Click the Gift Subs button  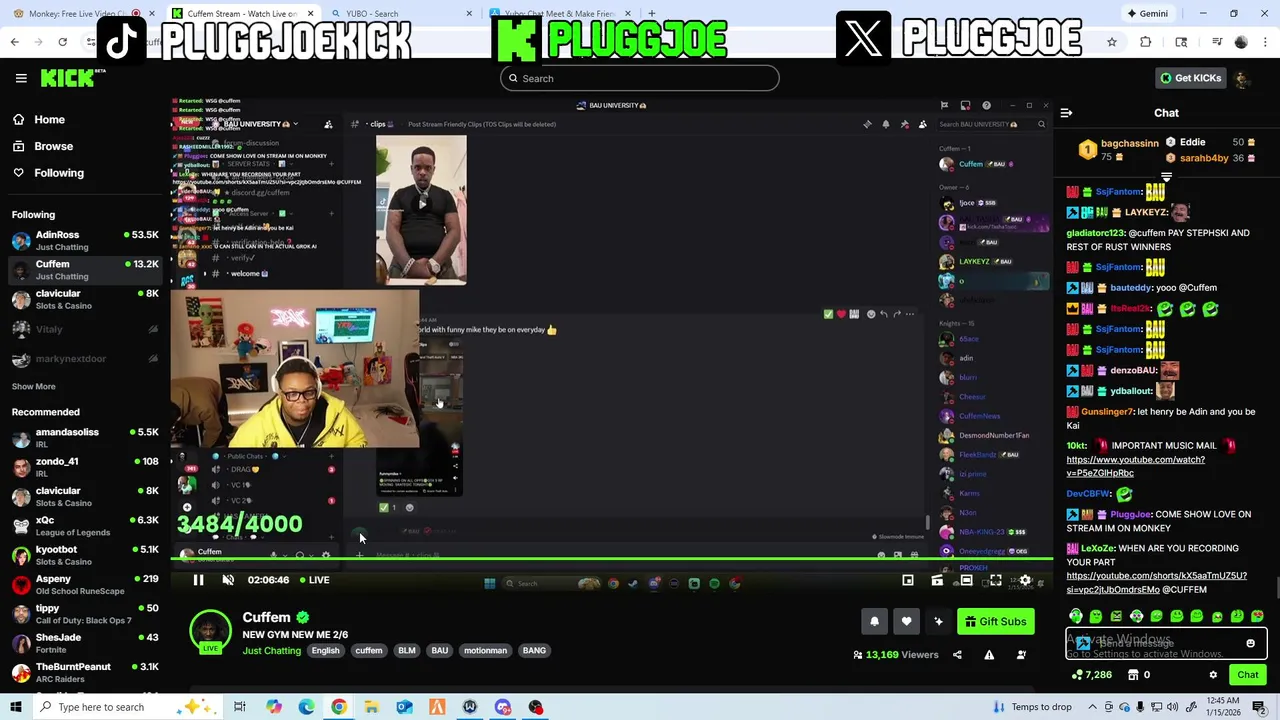click(x=996, y=622)
